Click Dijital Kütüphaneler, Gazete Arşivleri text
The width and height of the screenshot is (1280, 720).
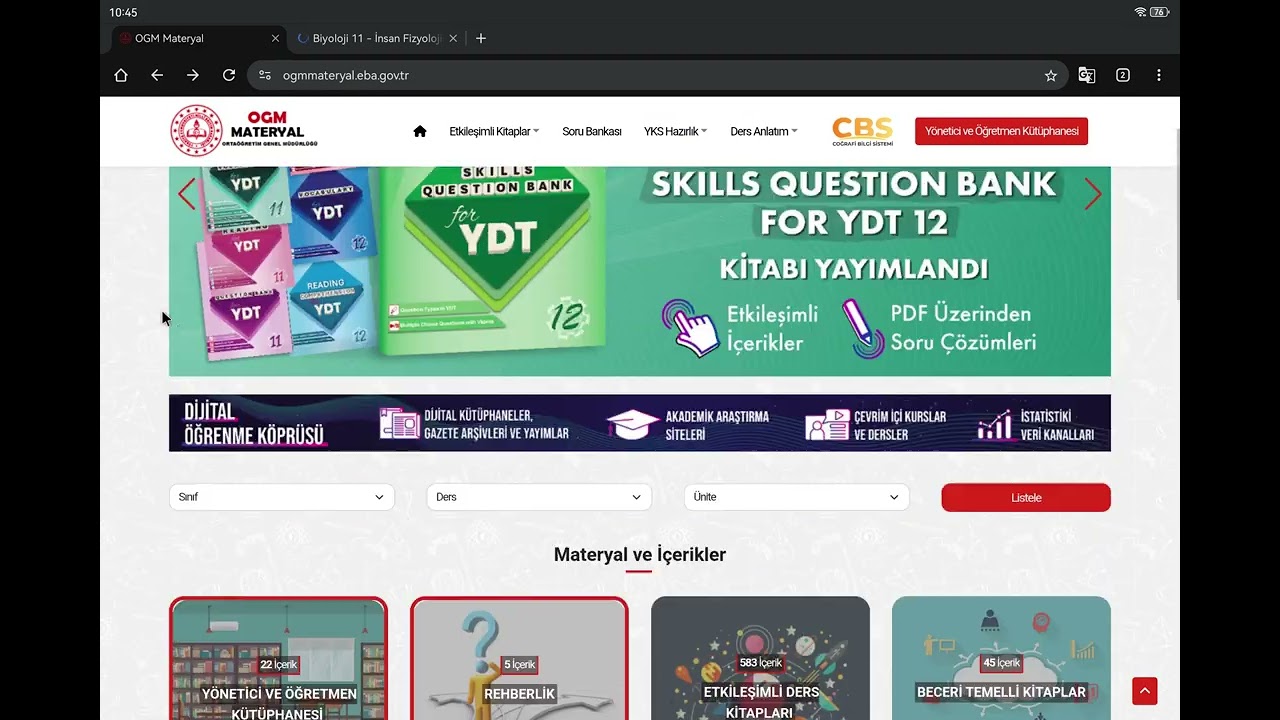(x=496, y=424)
